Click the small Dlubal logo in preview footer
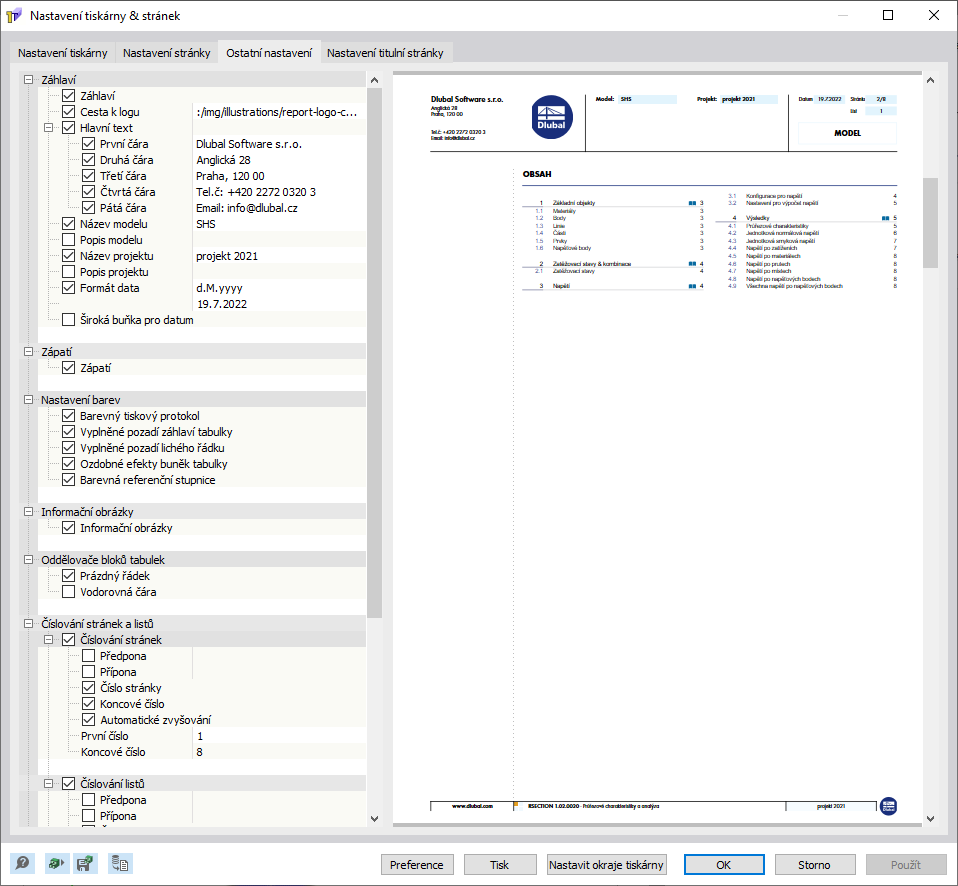 pyautogui.click(x=888, y=806)
